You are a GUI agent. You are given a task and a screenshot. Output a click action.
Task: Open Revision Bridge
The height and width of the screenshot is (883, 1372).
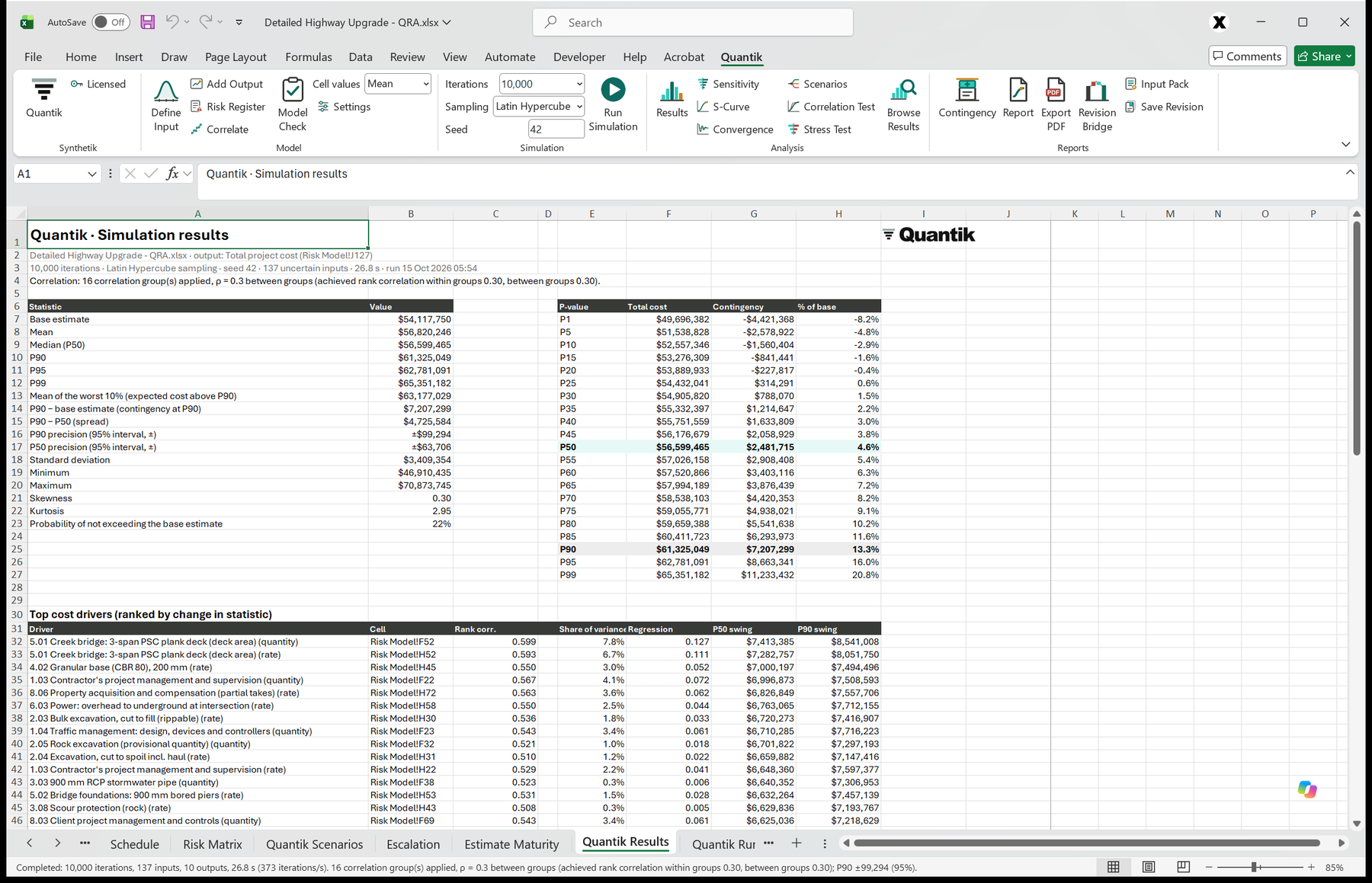[1097, 106]
